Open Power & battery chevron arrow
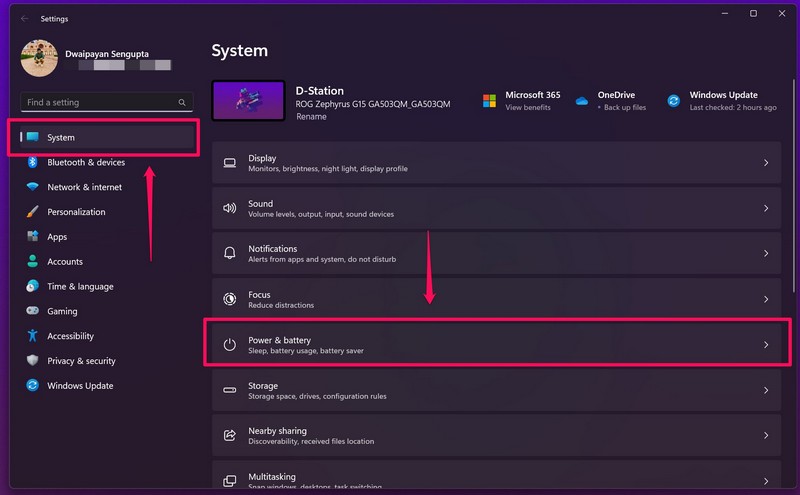Screen dimensions: 800x495 point(766,344)
